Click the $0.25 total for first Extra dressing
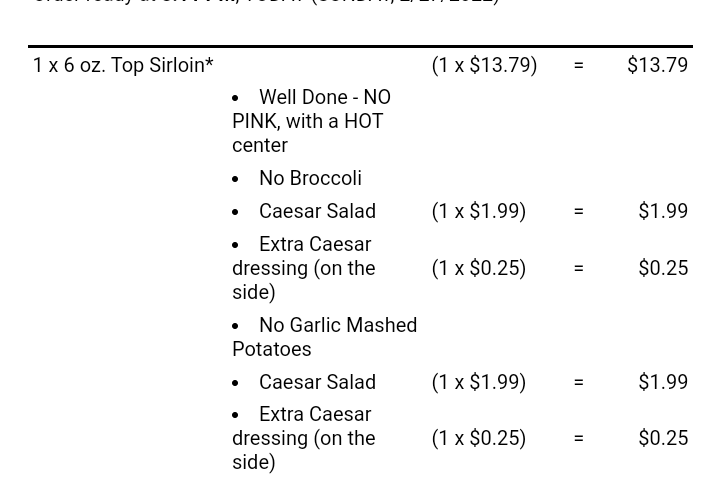The width and height of the screenshot is (720, 480). 663,268
